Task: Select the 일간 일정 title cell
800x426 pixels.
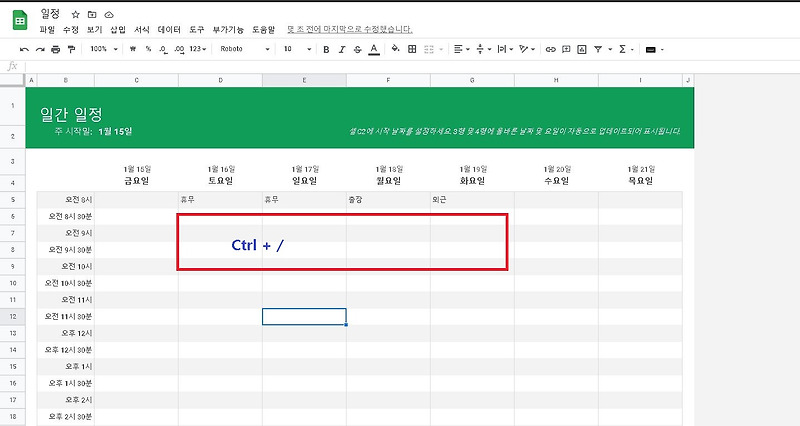Action: tap(71, 114)
